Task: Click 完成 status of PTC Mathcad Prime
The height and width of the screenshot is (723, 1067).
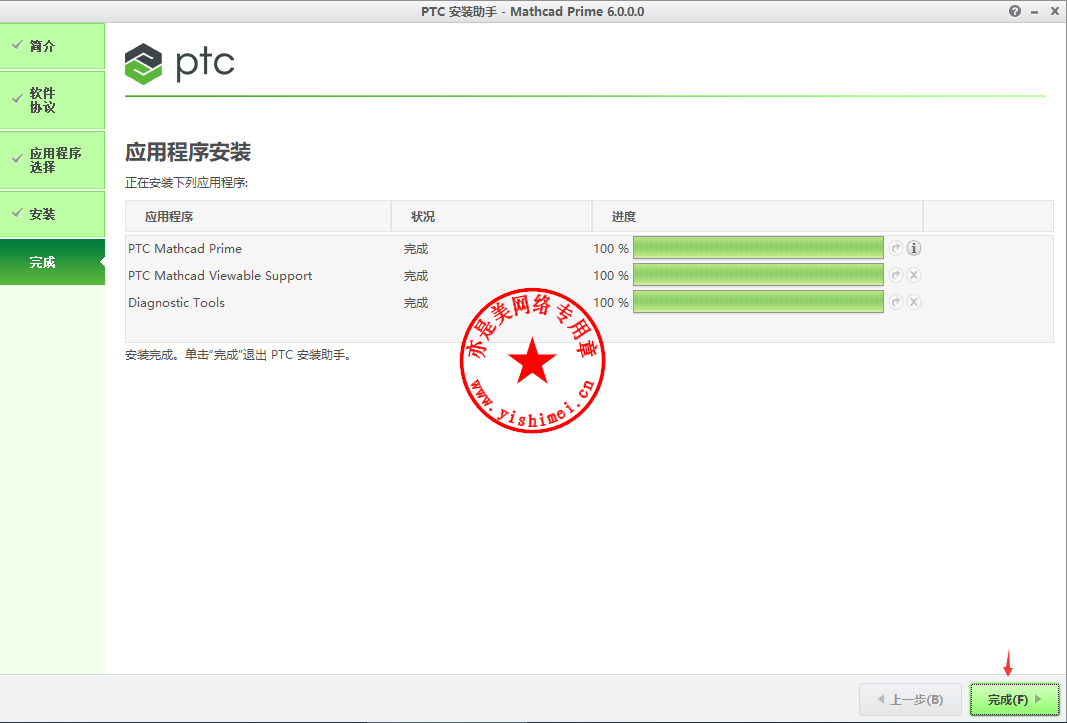Action: [x=416, y=248]
